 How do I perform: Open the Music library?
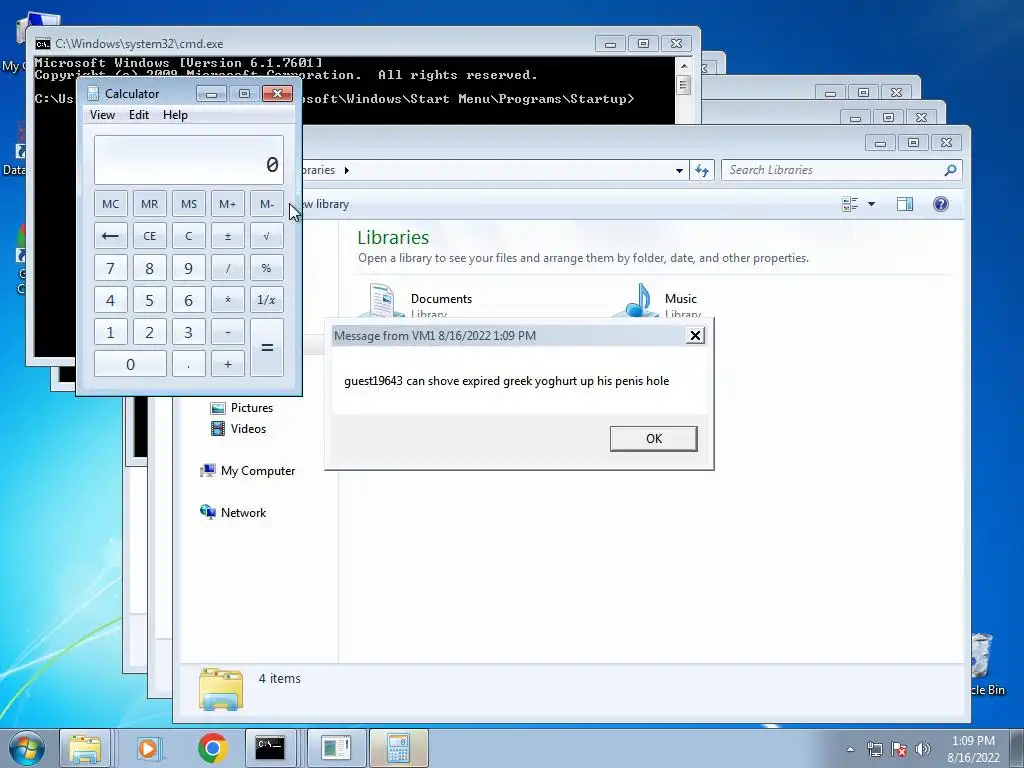[x=656, y=301]
